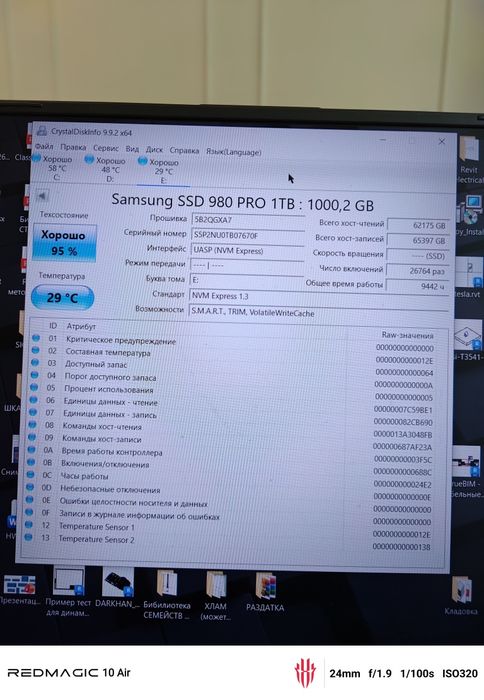Viewport: 484px width, 700px height.
Task: Open the Вид menu
Action: click(x=132, y=149)
